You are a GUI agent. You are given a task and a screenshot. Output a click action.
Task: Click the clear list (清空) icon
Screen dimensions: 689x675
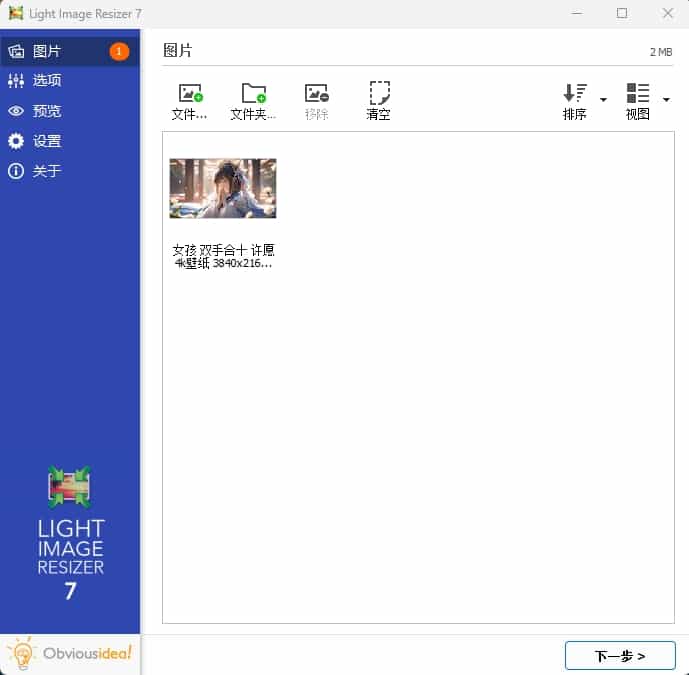[379, 94]
